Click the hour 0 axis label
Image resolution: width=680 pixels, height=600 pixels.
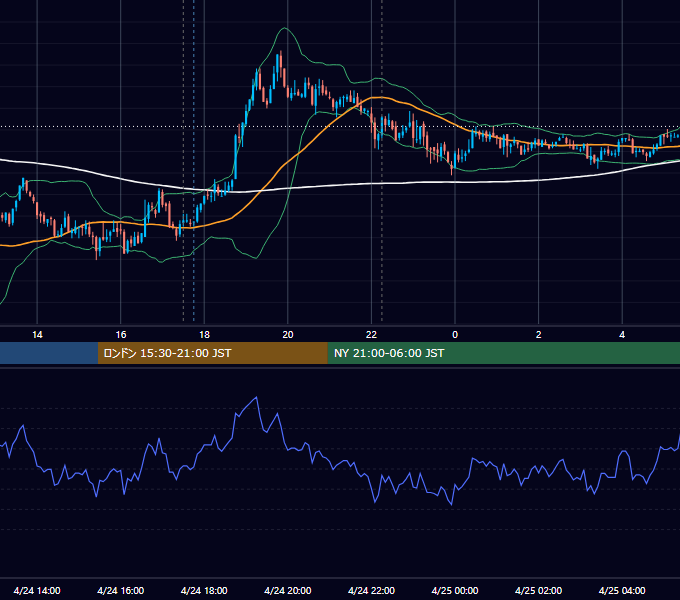pos(455,335)
